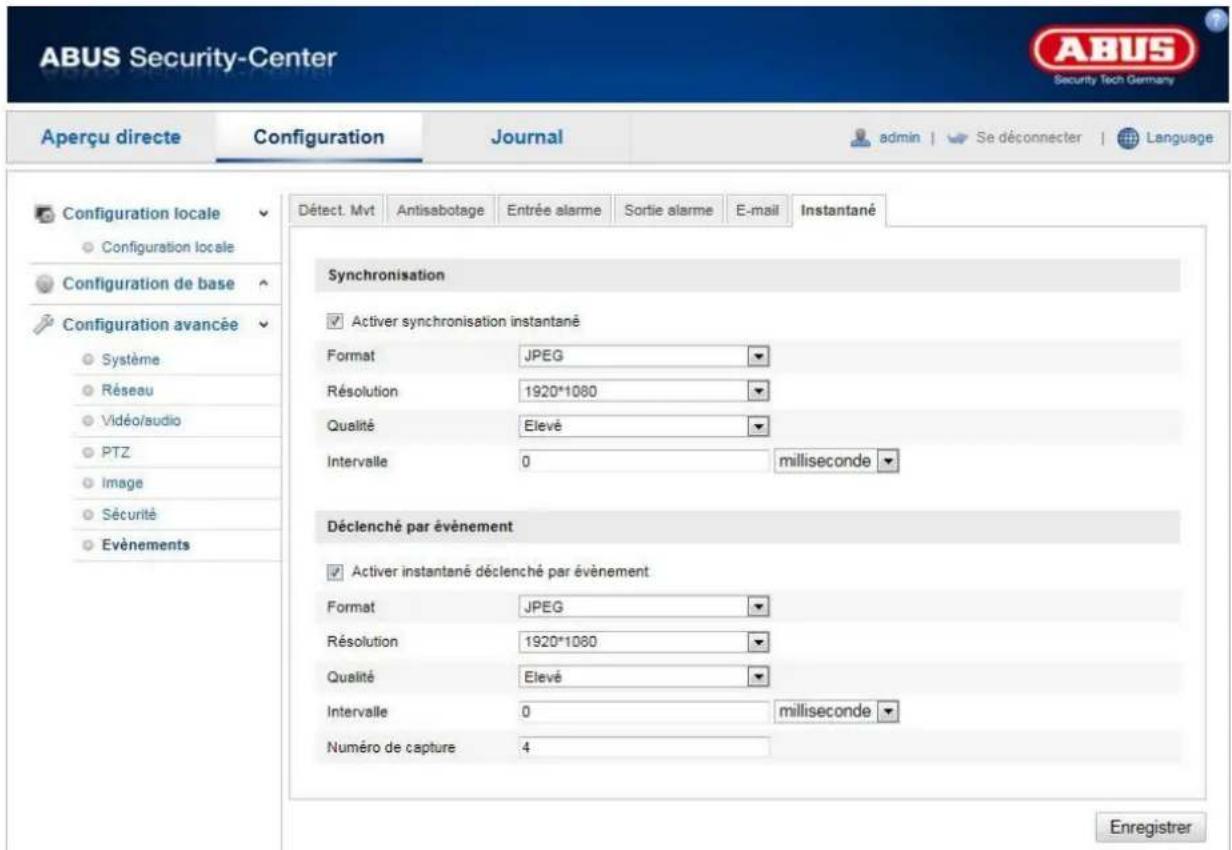Open the E-mail tab

(x=757, y=209)
